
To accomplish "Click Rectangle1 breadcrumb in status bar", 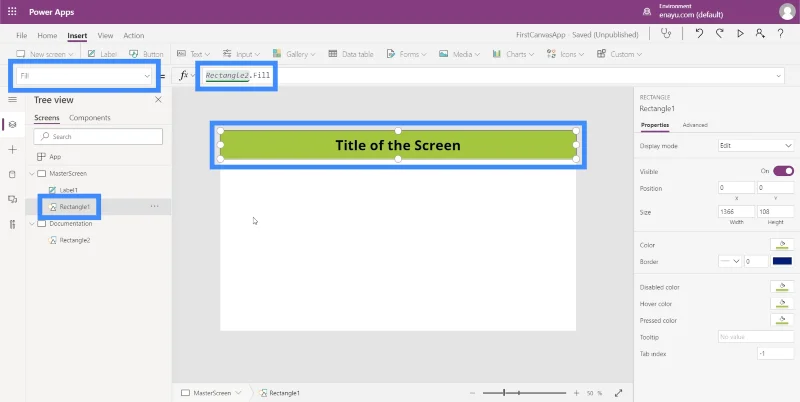I will tap(279, 393).
